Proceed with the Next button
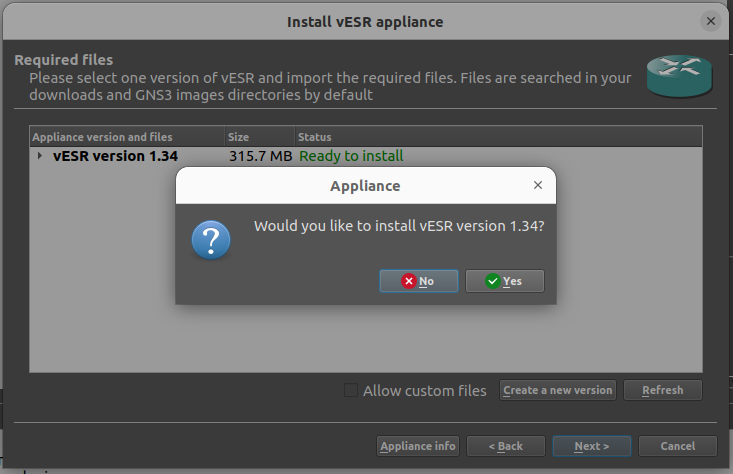 tap(592, 446)
